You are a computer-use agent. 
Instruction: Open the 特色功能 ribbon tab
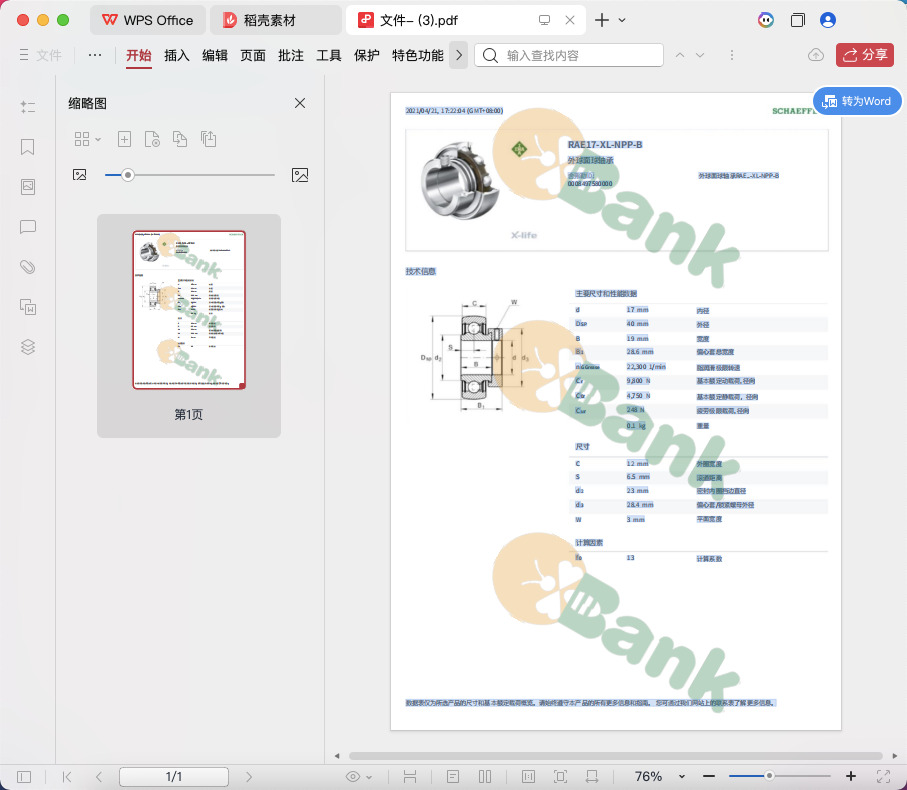[418, 56]
